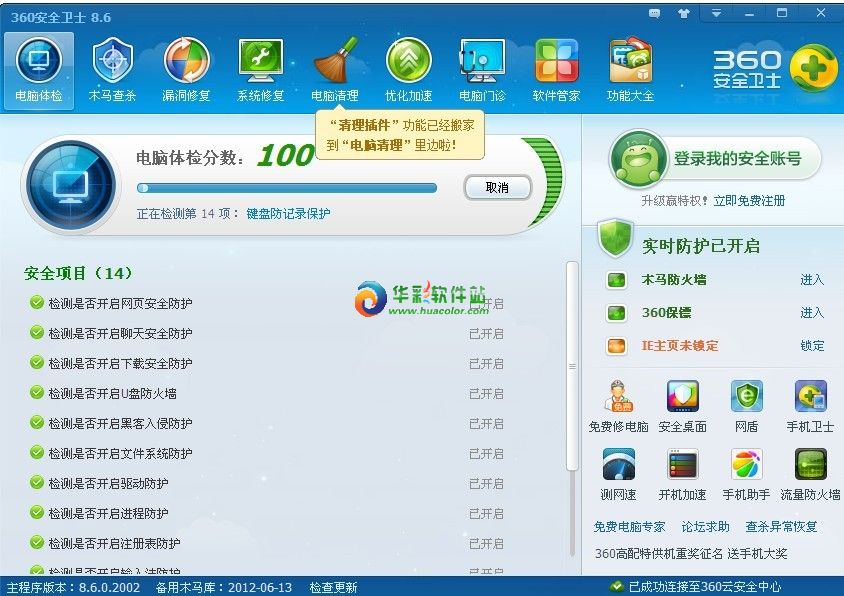Click the orange IE主页未锁定 icon

click(x=616, y=346)
